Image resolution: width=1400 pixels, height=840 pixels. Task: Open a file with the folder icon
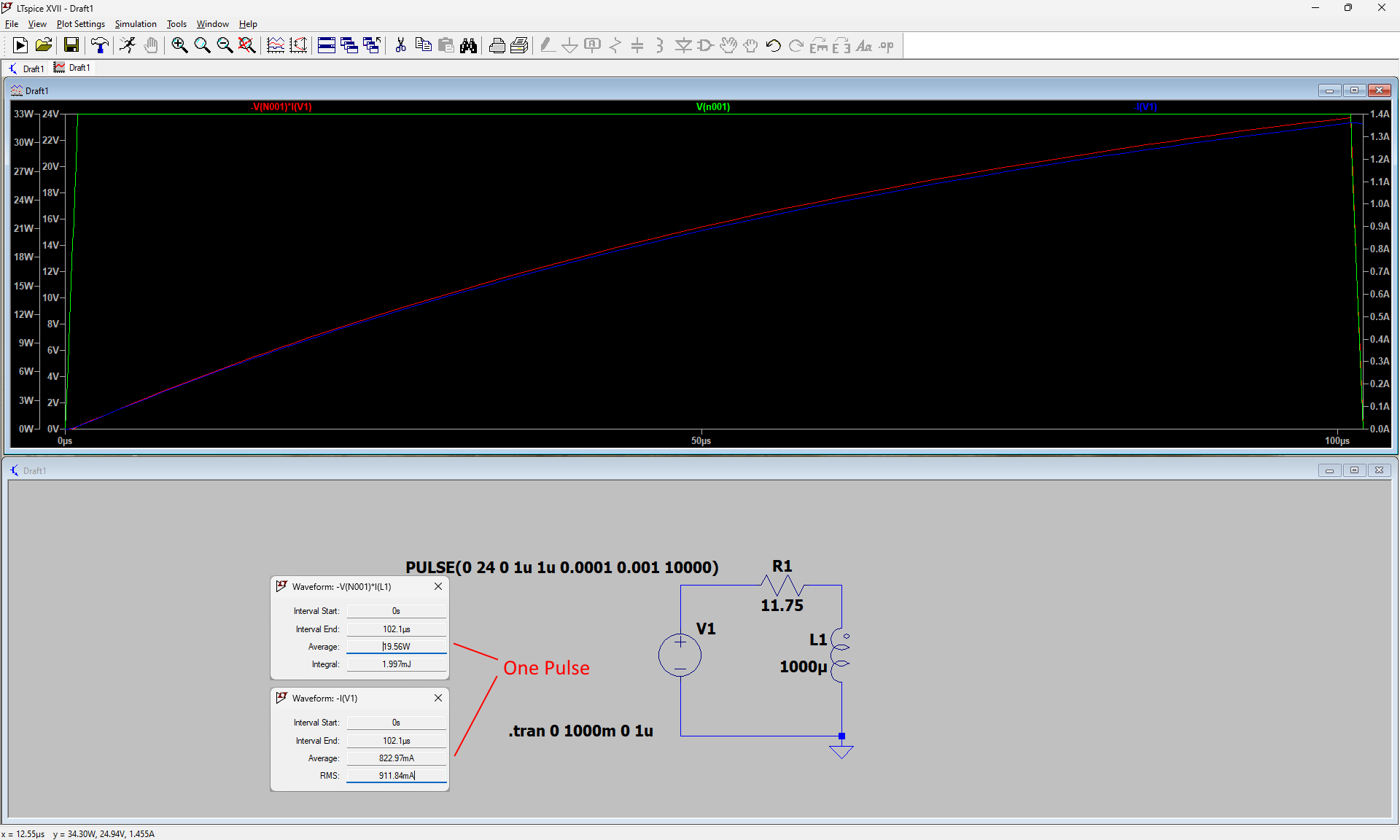44,45
